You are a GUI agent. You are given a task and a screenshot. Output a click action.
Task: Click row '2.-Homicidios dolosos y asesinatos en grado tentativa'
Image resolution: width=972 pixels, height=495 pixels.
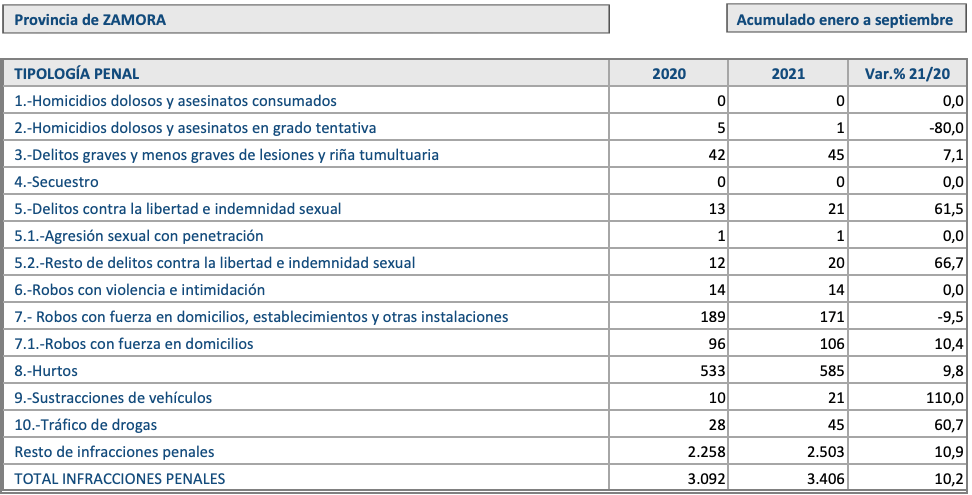[485, 128]
